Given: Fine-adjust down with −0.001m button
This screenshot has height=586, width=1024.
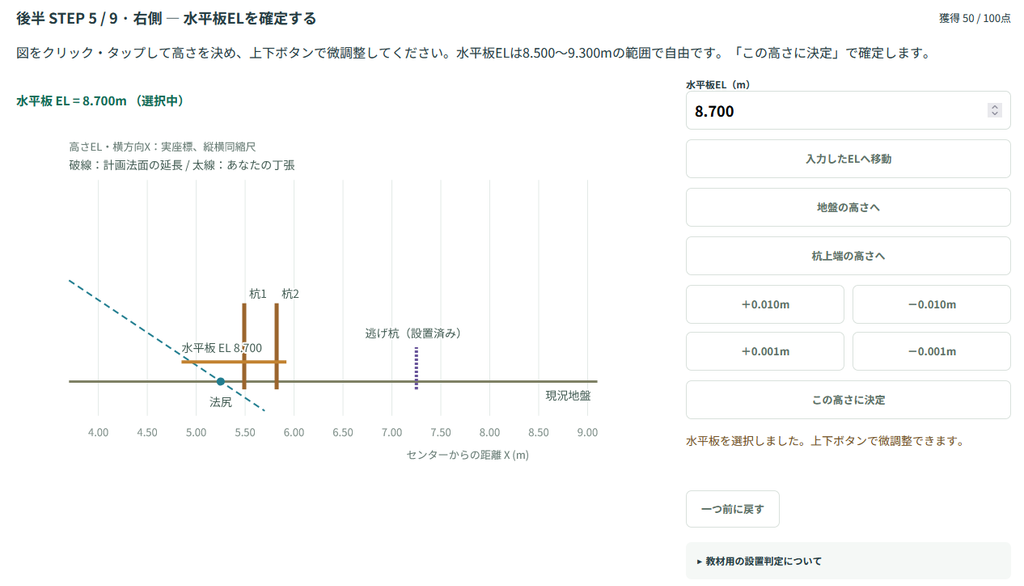Looking at the screenshot, I should (x=931, y=351).
